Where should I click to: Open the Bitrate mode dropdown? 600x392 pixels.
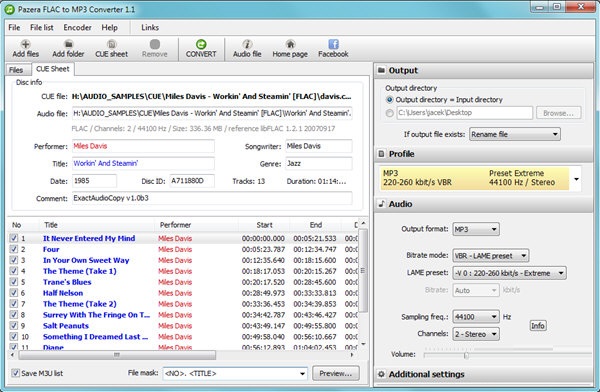click(491, 256)
